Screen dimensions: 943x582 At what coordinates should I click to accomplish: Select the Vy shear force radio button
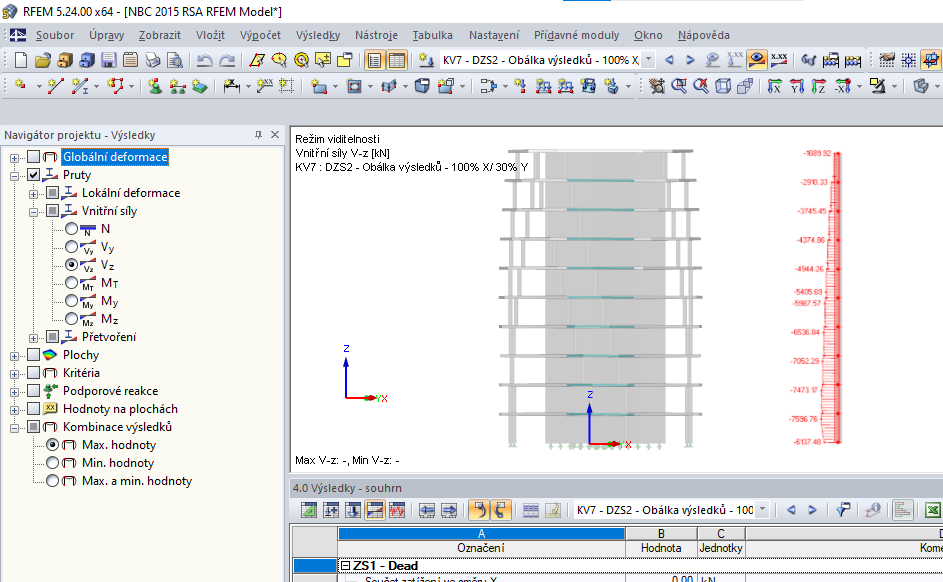(72, 247)
